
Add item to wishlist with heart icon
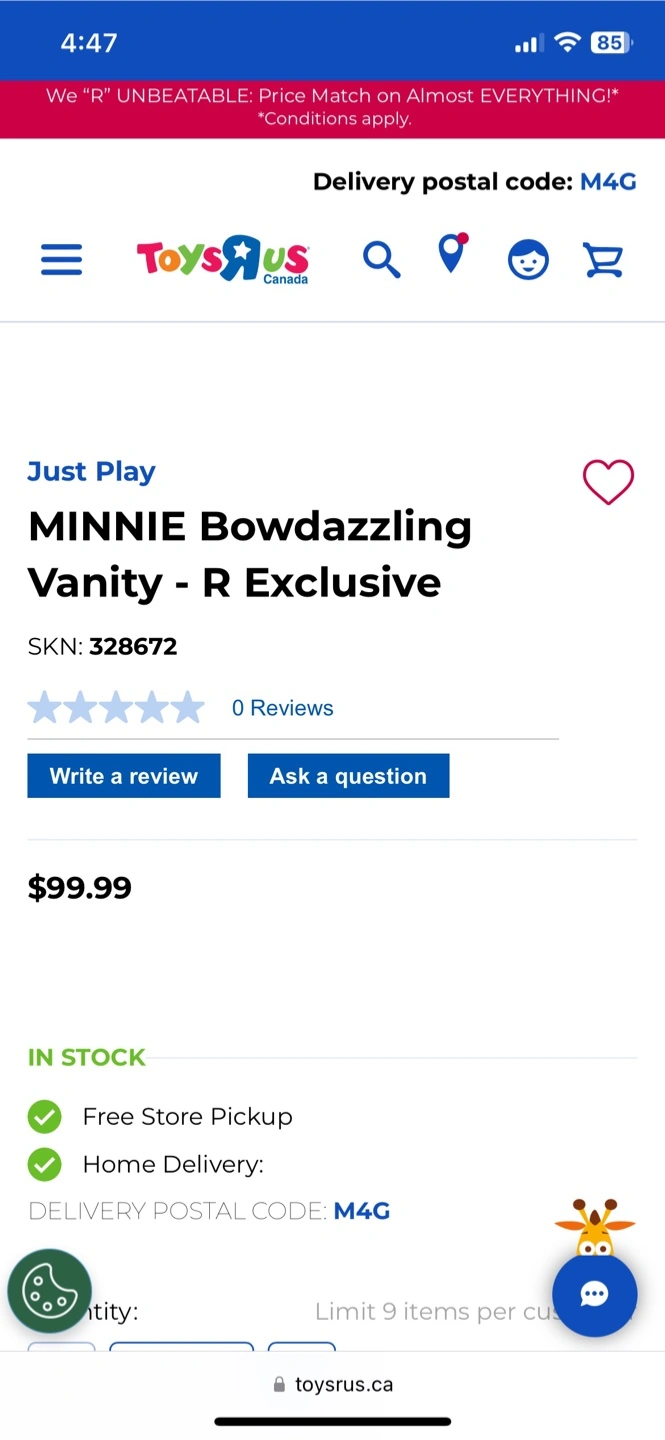(608, 482)
